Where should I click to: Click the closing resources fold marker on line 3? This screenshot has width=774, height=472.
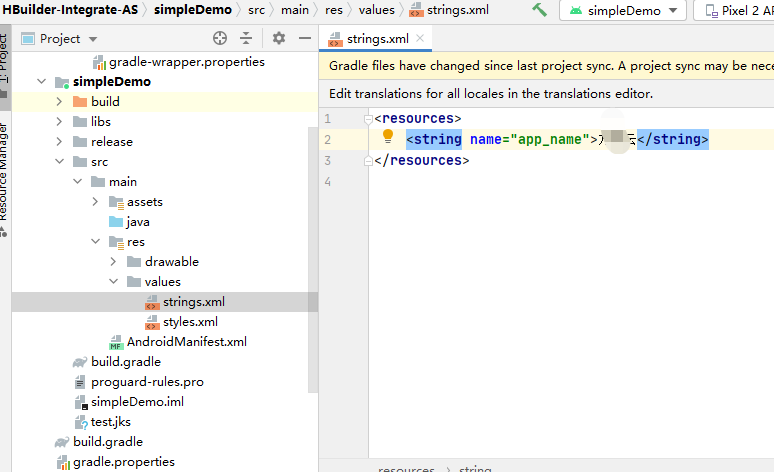[368, 160]
